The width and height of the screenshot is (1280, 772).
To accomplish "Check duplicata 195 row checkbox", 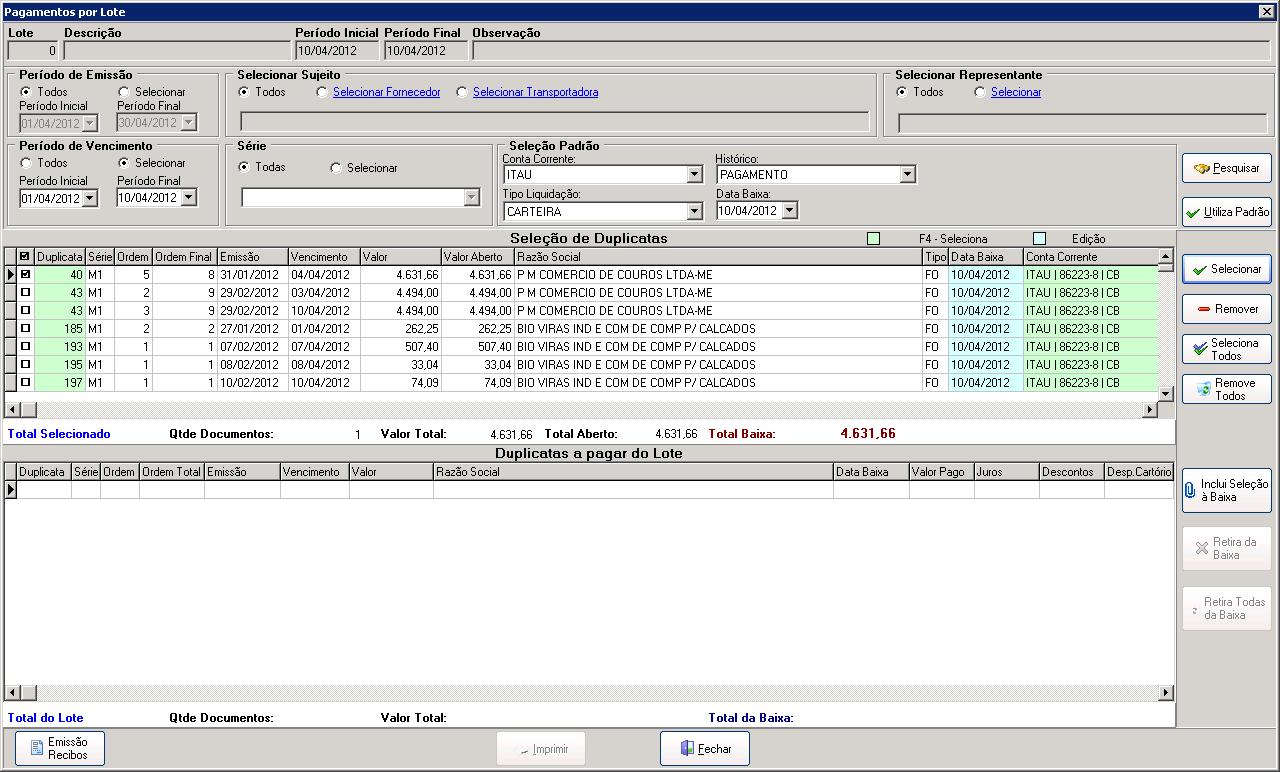I will coord(25,364).
